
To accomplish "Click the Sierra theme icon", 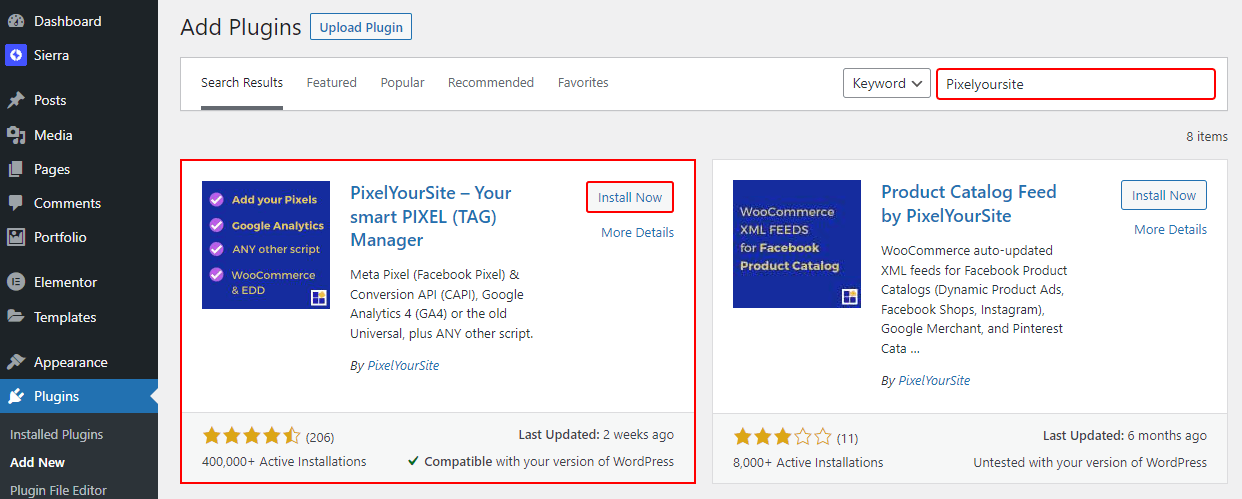I will (x=15, y=55).
